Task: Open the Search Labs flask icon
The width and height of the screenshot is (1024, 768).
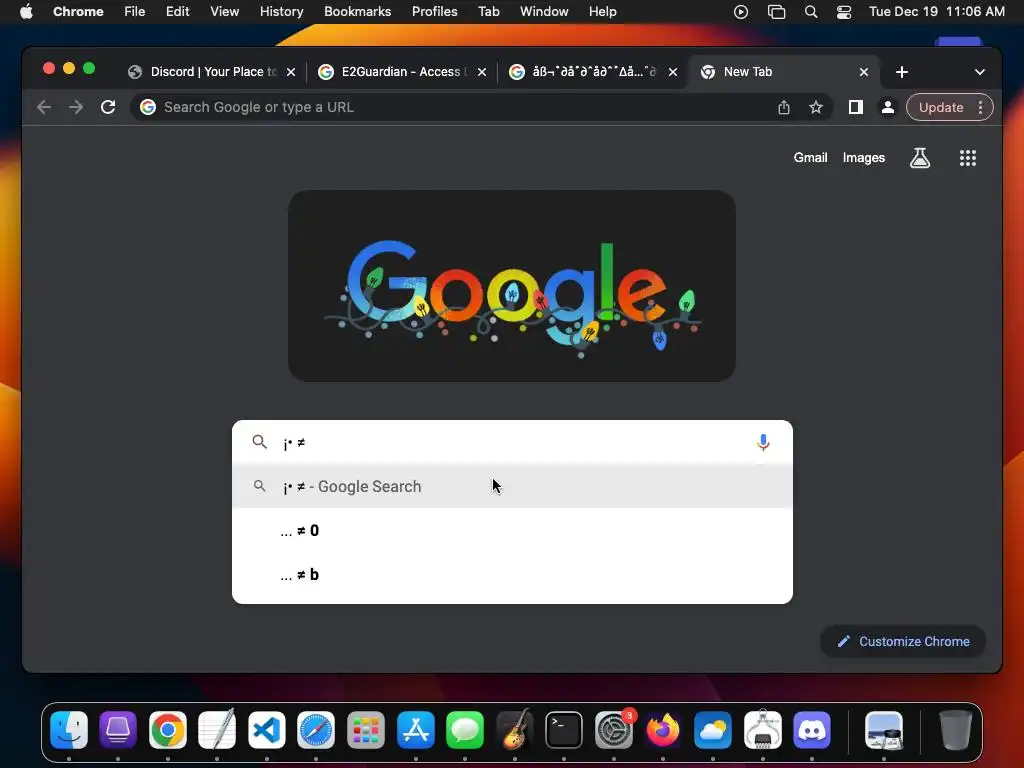Action: point(920,157)
